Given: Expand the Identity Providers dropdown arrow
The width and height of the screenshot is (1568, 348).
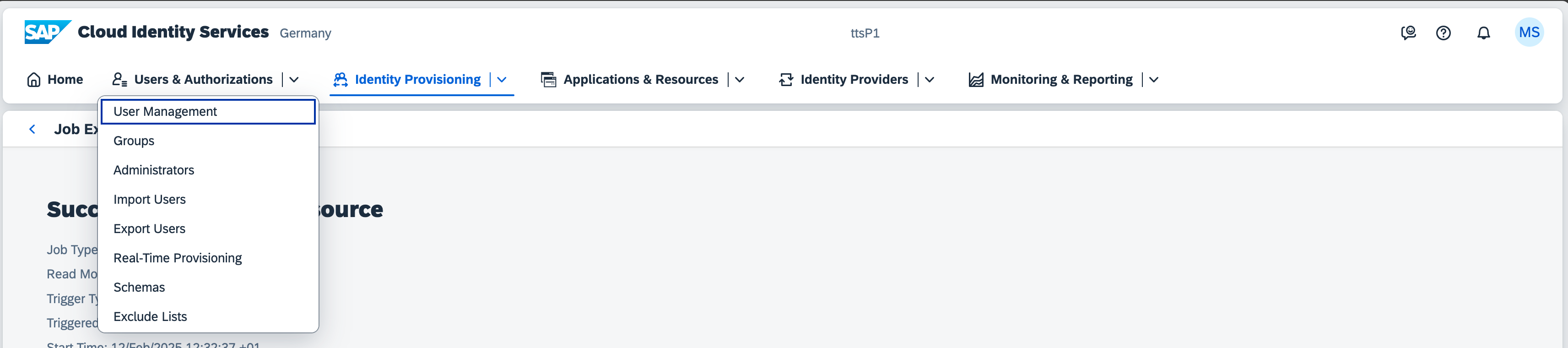Looking at the screenshot, I should (930, 80).
